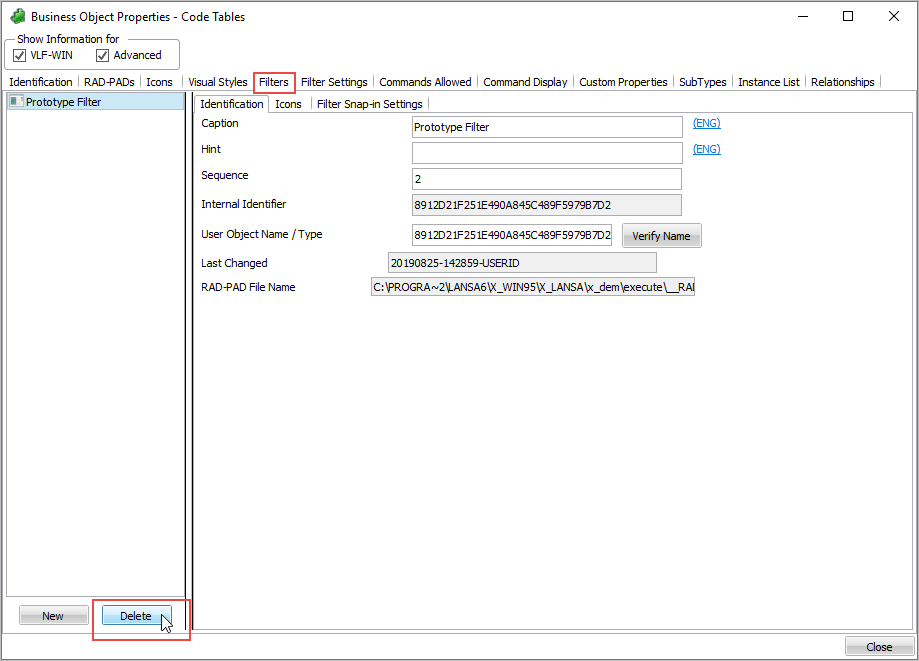
Task: Open the top-level Icons tab
Action: [159, 82]
